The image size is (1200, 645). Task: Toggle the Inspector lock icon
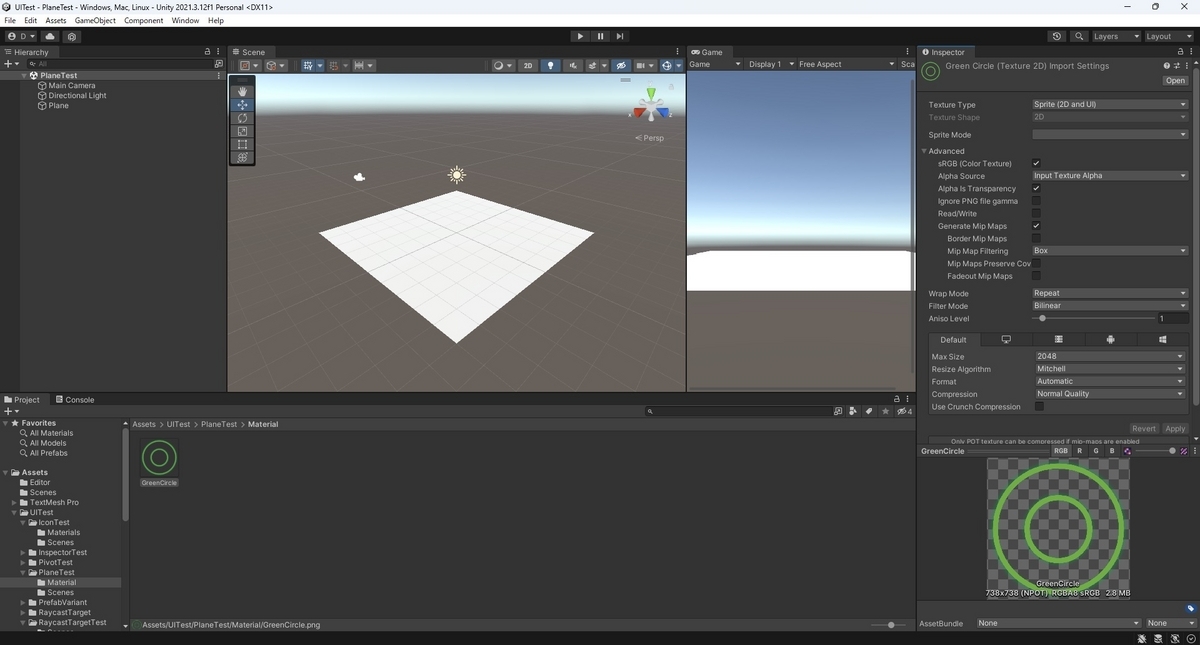(1180, 52)
